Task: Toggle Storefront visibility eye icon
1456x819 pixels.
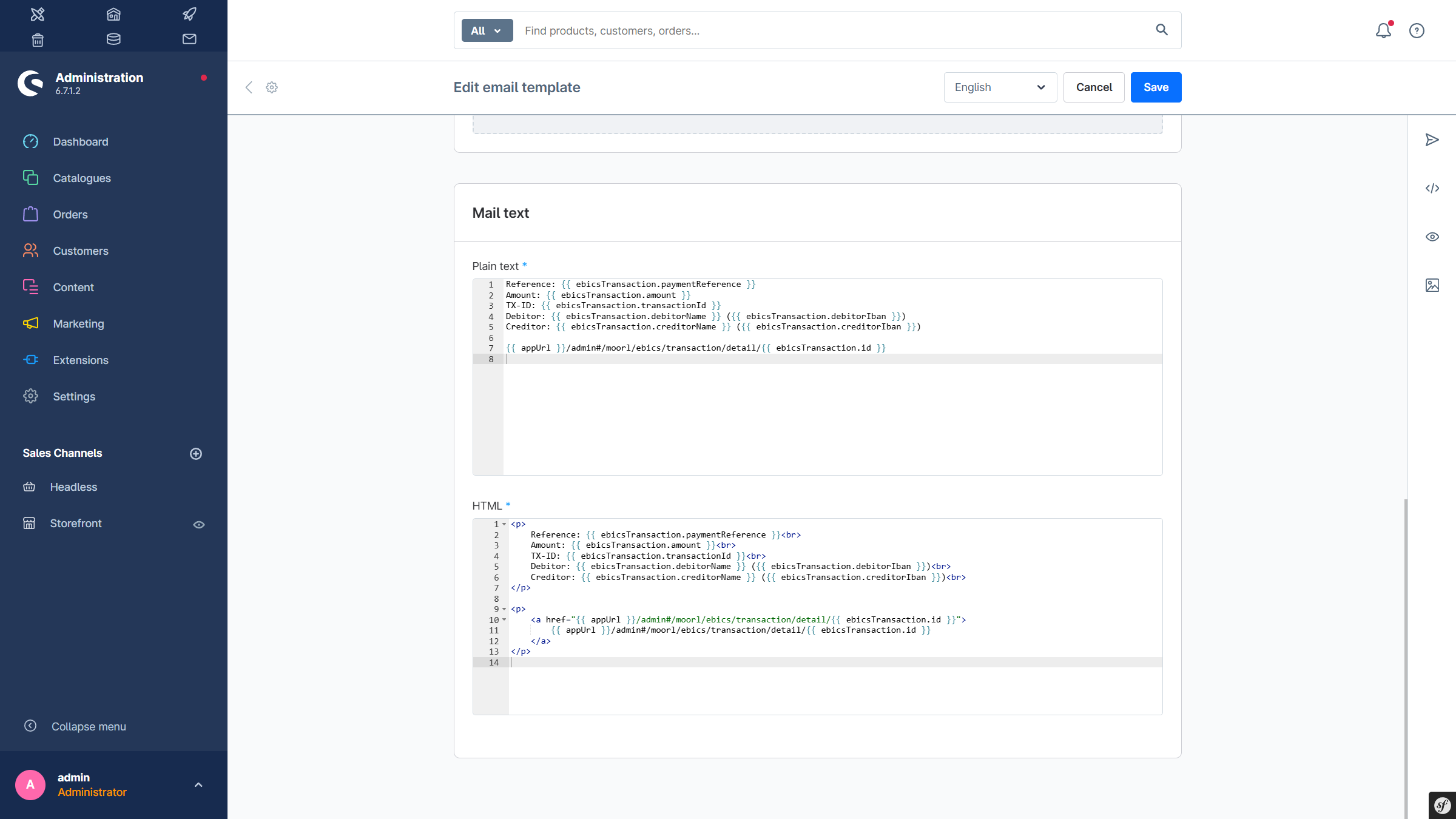Action: pos(199,525)
